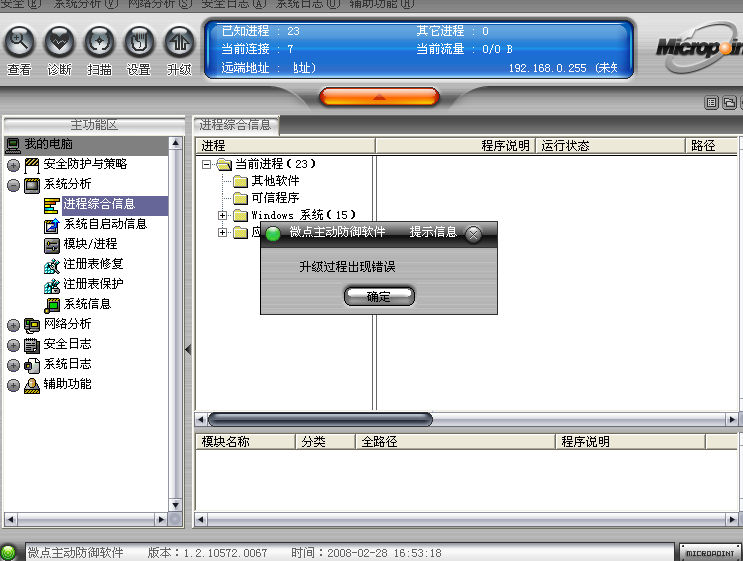Viewport: 743px width, 561px height.
Task: Click the 安全日志 notepad icon
Action: tap(32, 345)
